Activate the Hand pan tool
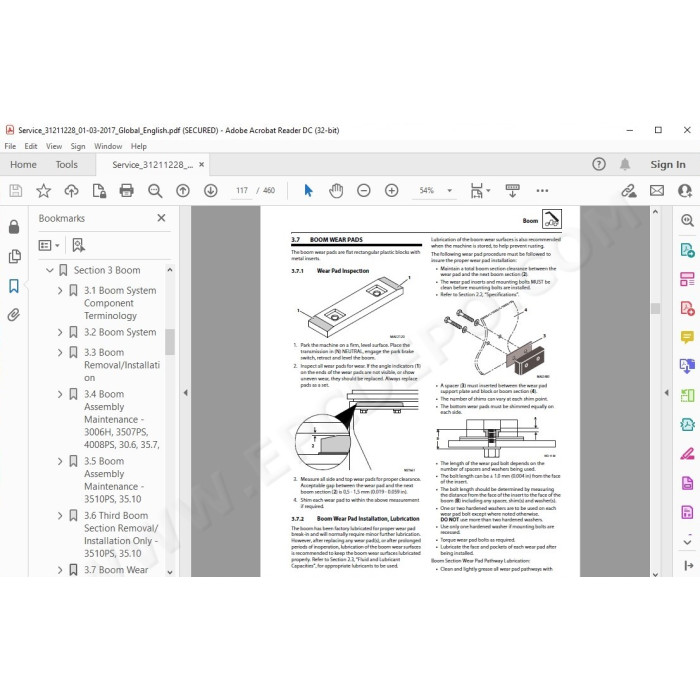The height and width of the screenshot is (700, 700). 336,191
